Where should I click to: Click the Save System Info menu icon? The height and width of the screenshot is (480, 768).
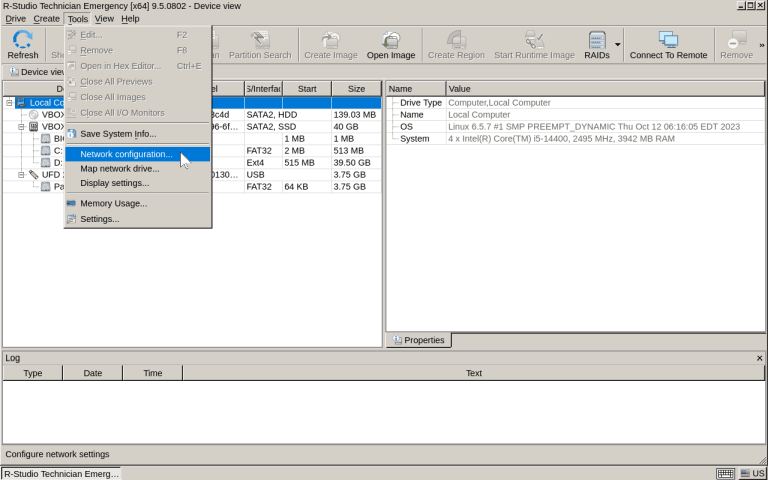pyautogui.click(x=71, y=134)
